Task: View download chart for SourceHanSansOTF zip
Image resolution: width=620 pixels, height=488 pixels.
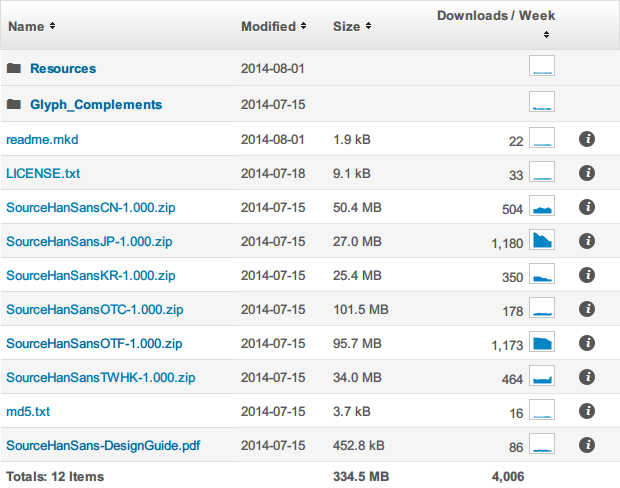Action: pos(542,342)
